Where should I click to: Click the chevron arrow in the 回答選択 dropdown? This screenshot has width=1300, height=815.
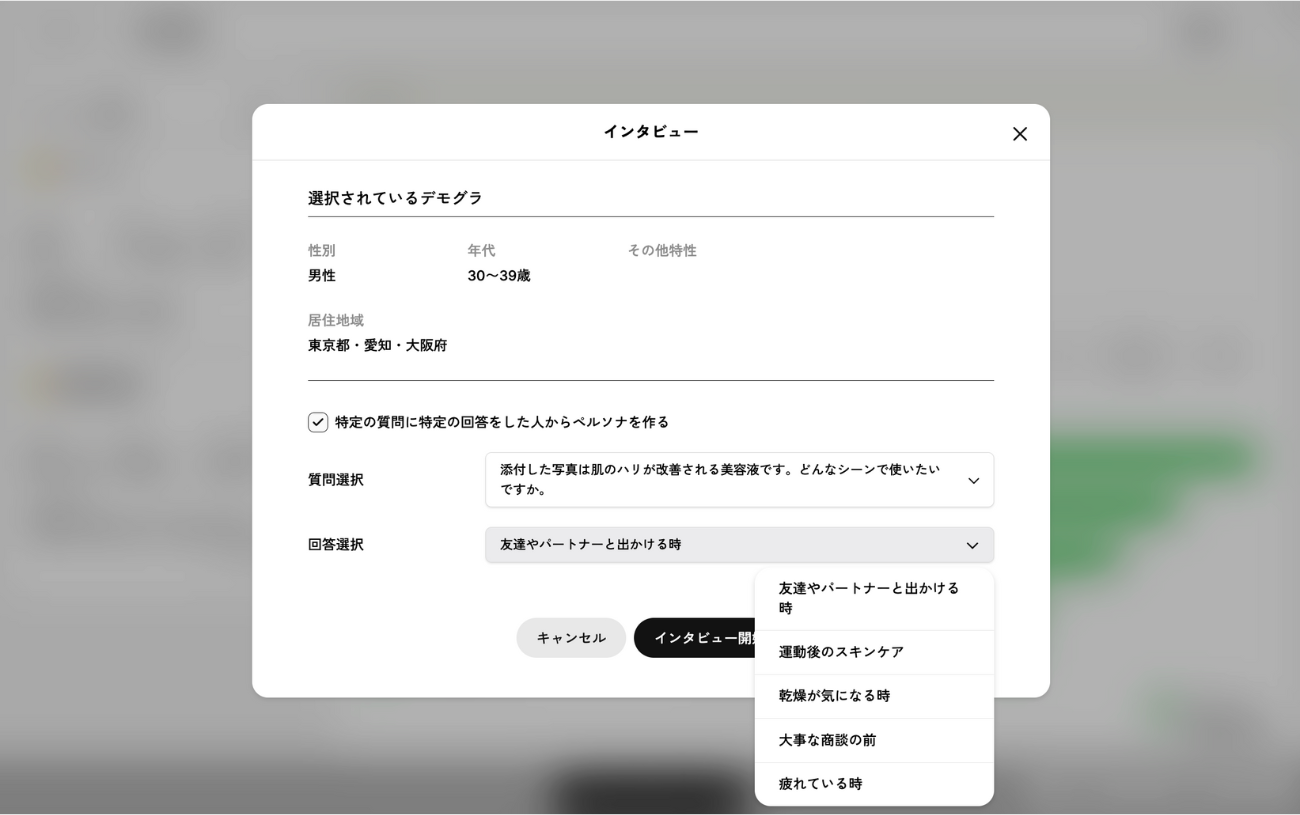(972, 546)
